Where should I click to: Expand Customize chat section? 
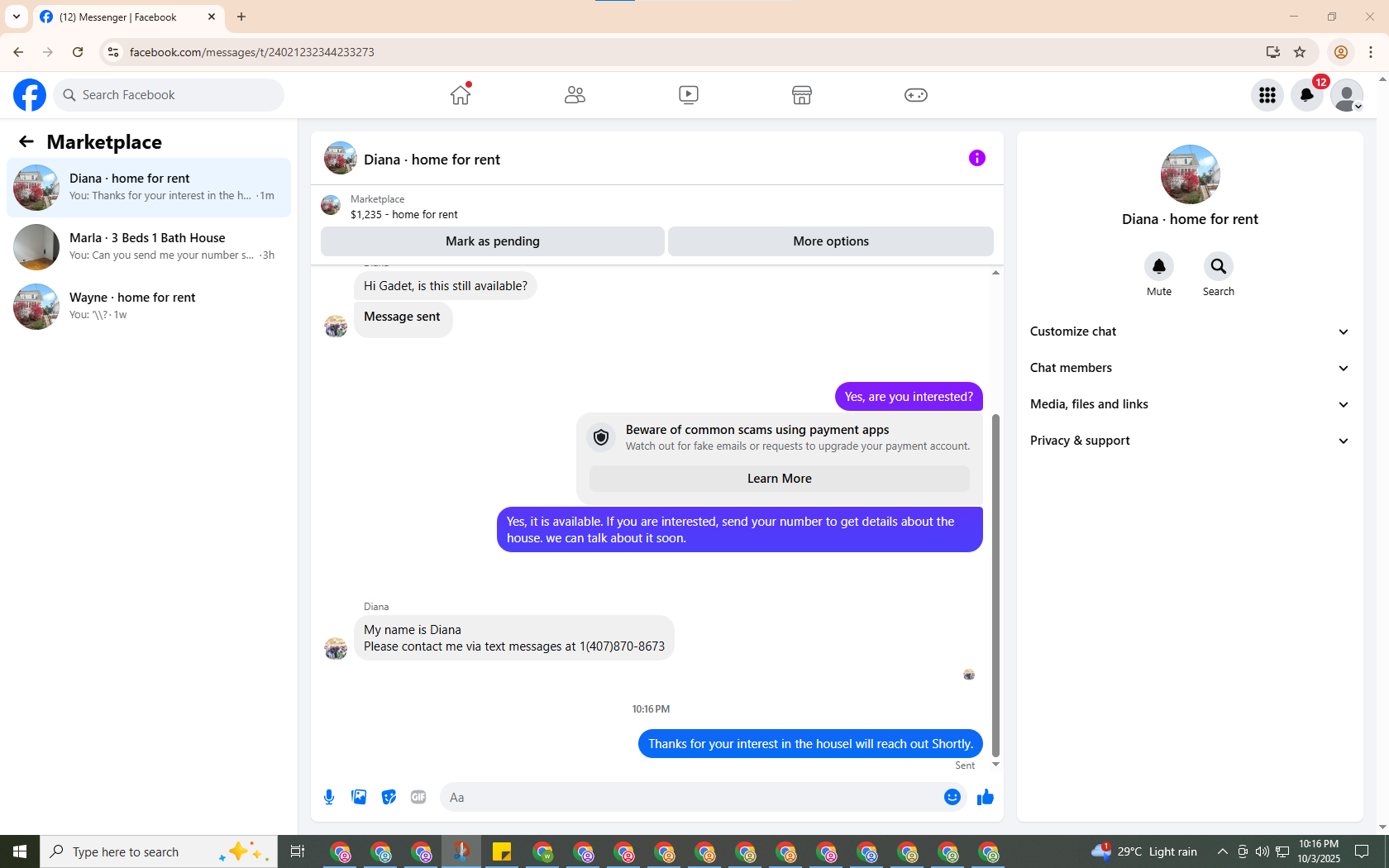(1191, 331)
